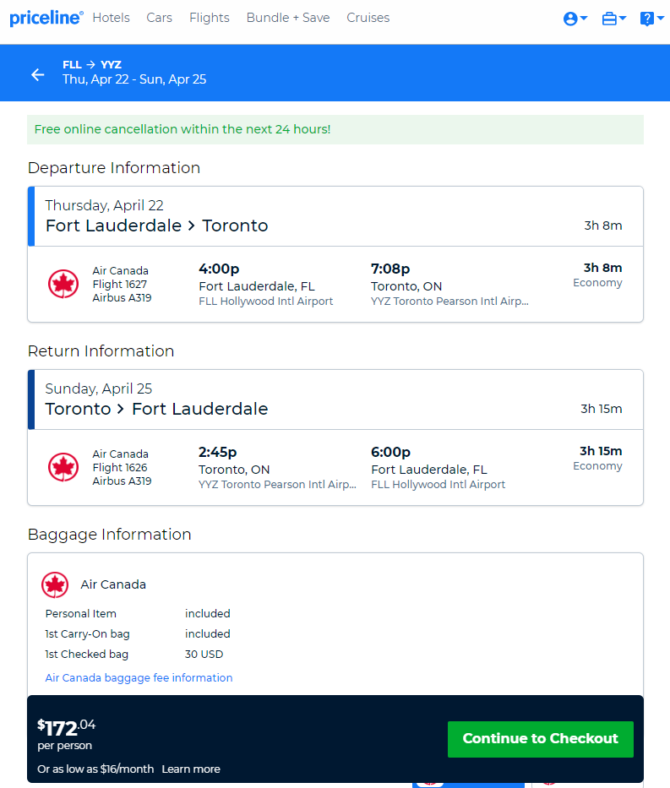The height and width of the screenshot is (788, 670).
Task: Click the $172.04 per person price
Action: pos(66,734)
